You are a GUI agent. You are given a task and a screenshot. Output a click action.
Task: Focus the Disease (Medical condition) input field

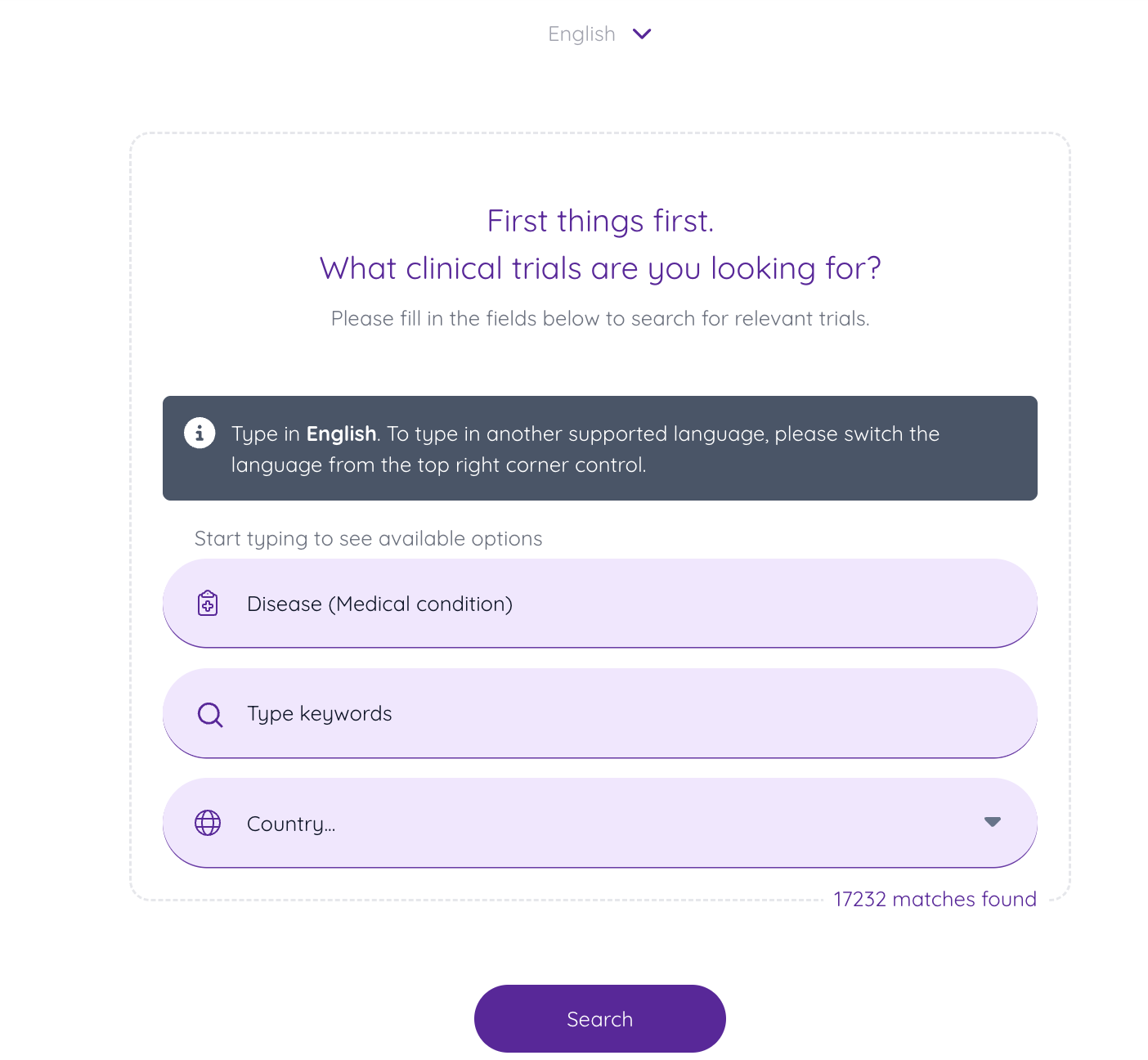[x=572, y=604]
